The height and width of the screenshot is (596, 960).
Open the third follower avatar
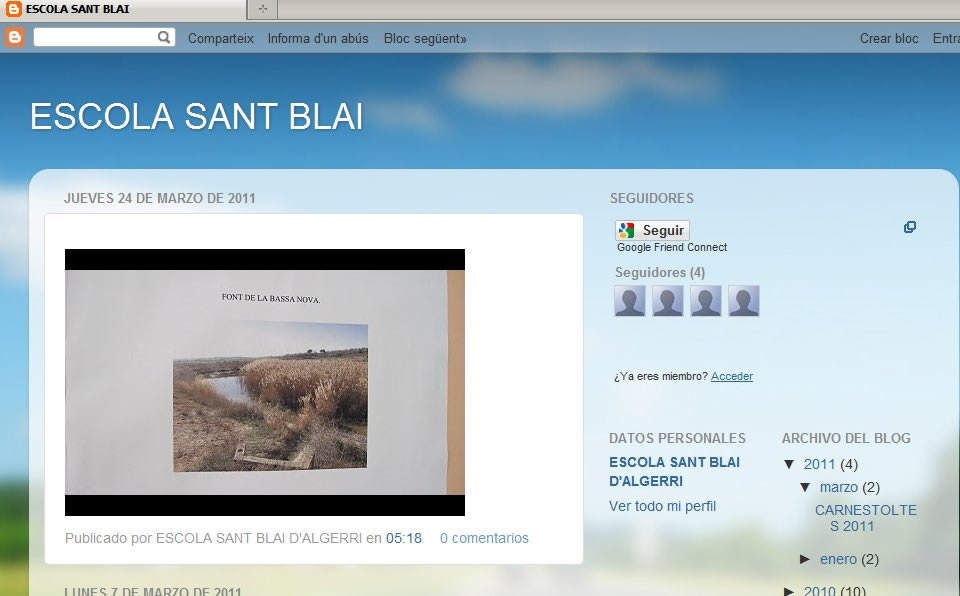[x=705, y=301]
